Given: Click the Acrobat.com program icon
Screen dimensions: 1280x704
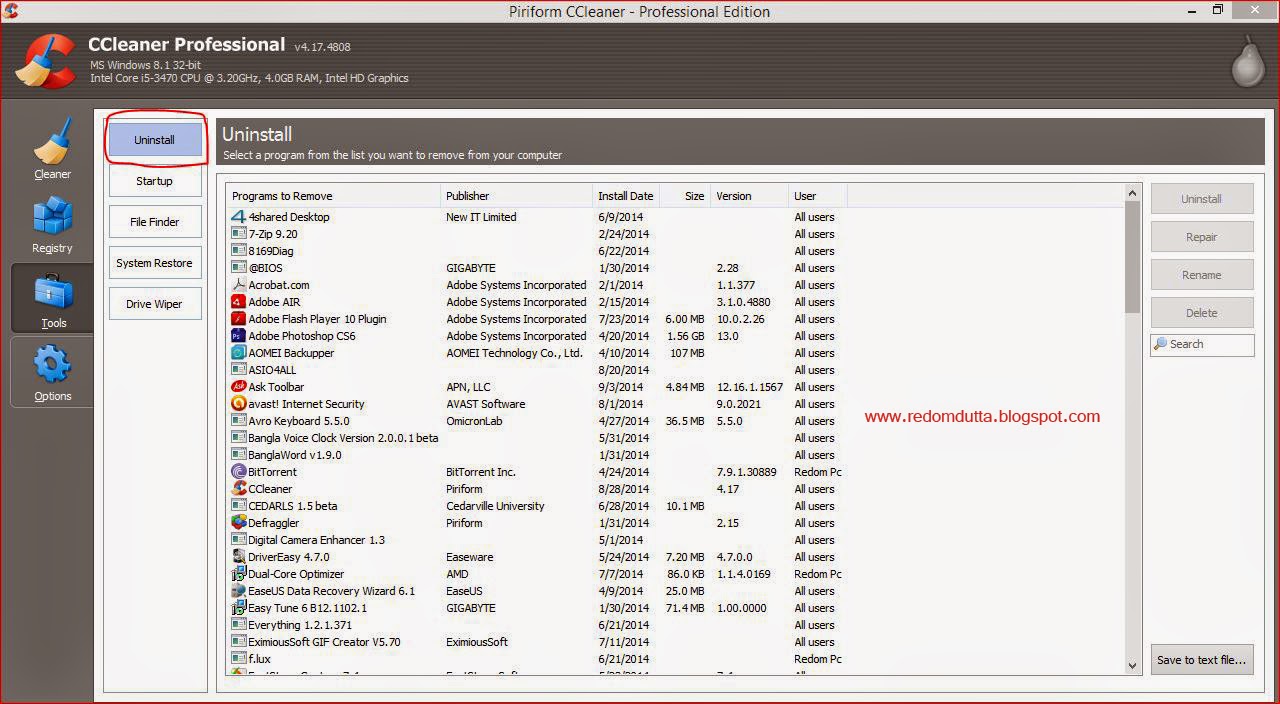Looking at the screenshot, I should point(238,285).
